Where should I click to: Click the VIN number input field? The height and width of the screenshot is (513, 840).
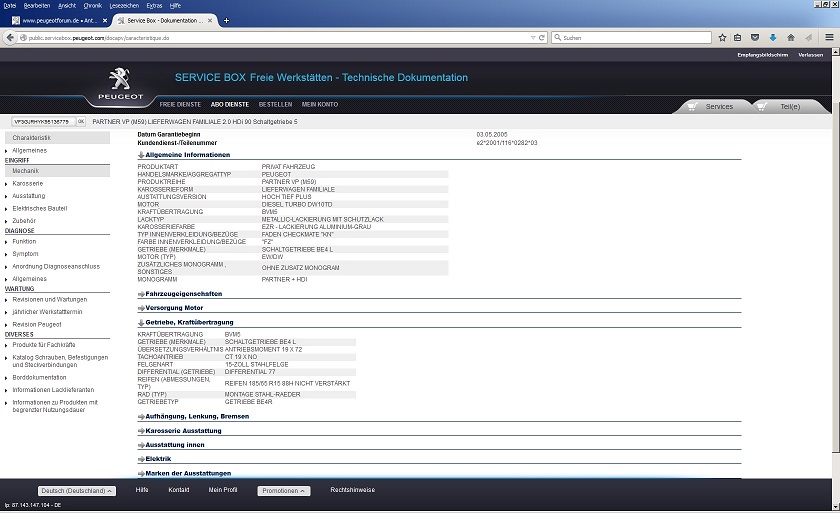[40, 121]
